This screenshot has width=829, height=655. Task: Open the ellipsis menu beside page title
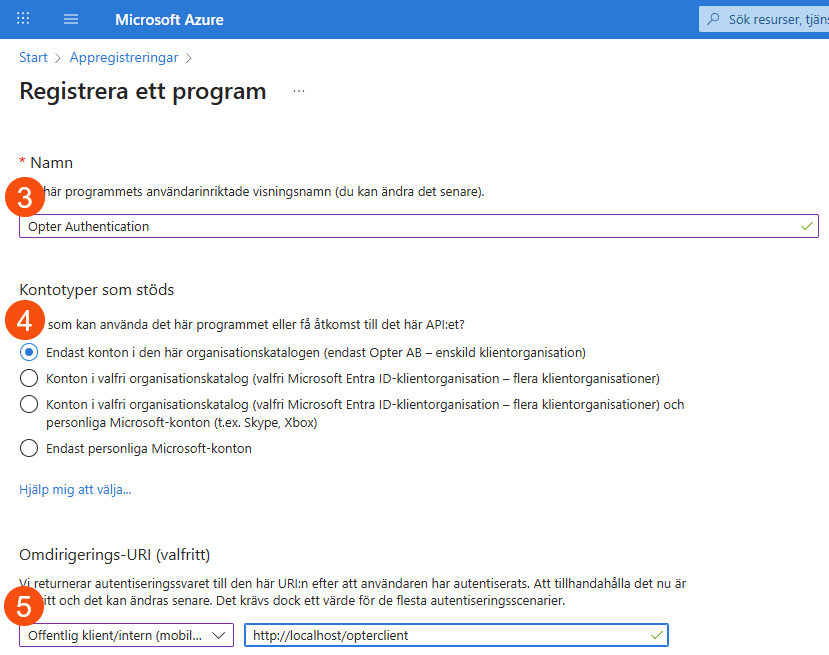298,92
